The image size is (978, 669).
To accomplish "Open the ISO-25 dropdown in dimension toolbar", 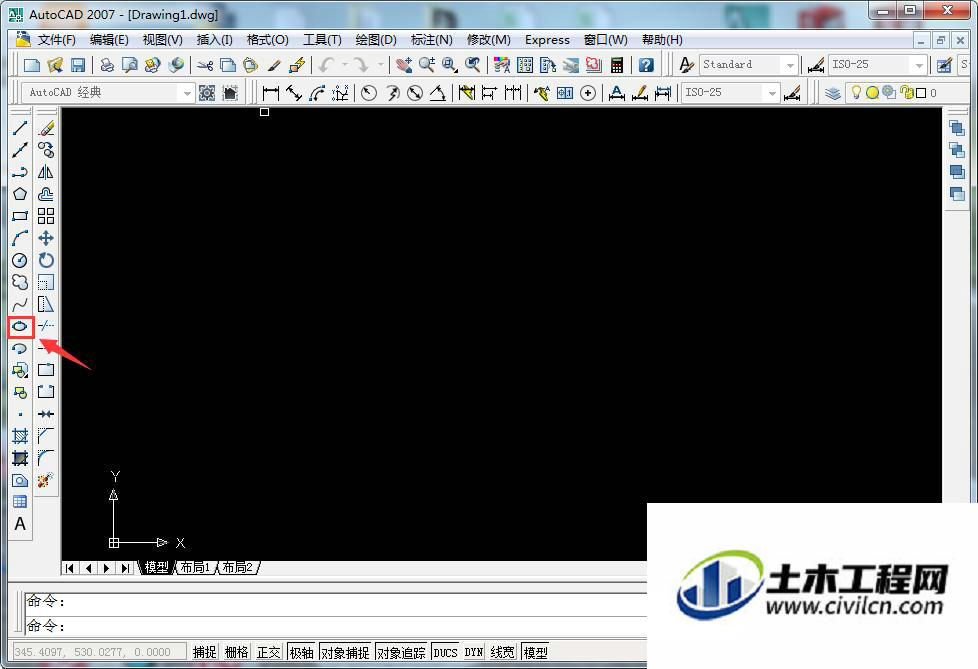I will click(772, 94).
